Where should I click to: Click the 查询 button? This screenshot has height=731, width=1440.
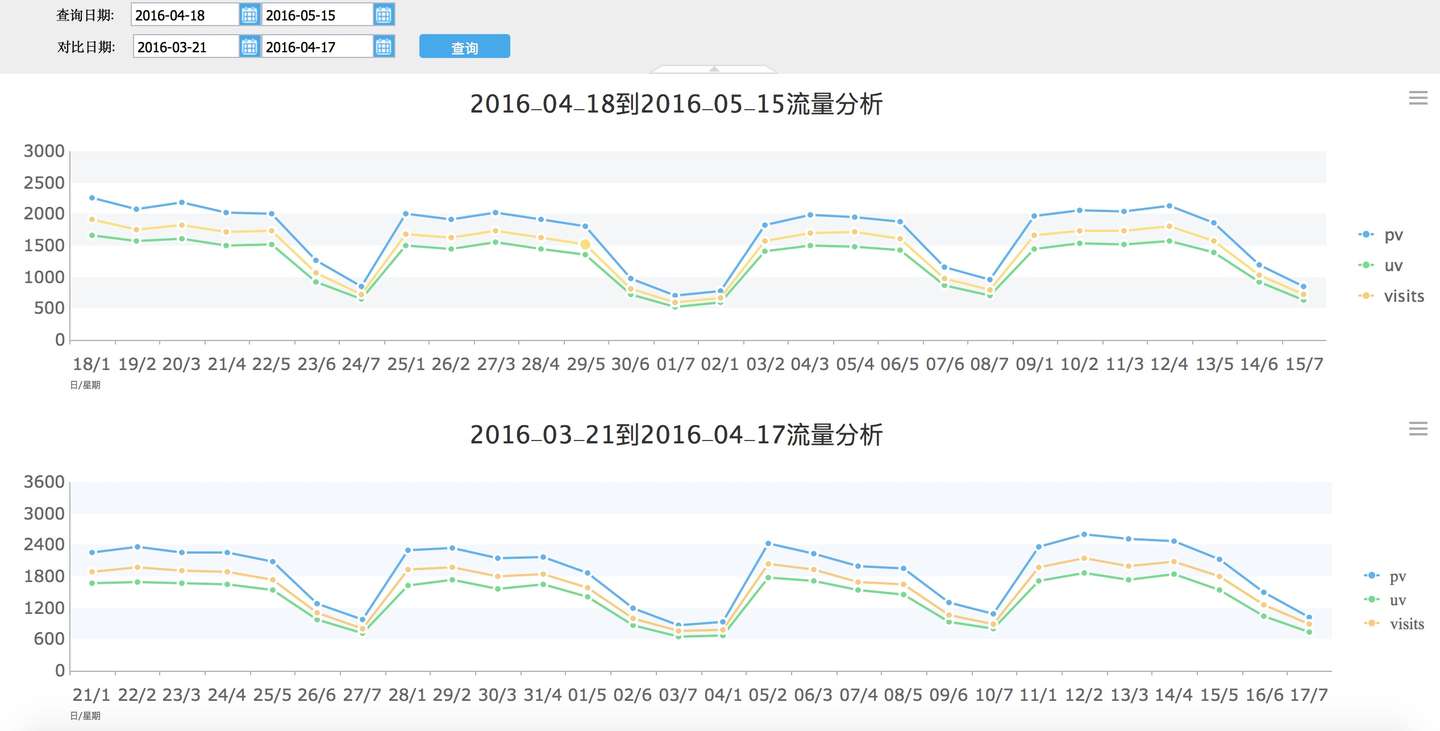pyautogui.click(x=464, y=46)
